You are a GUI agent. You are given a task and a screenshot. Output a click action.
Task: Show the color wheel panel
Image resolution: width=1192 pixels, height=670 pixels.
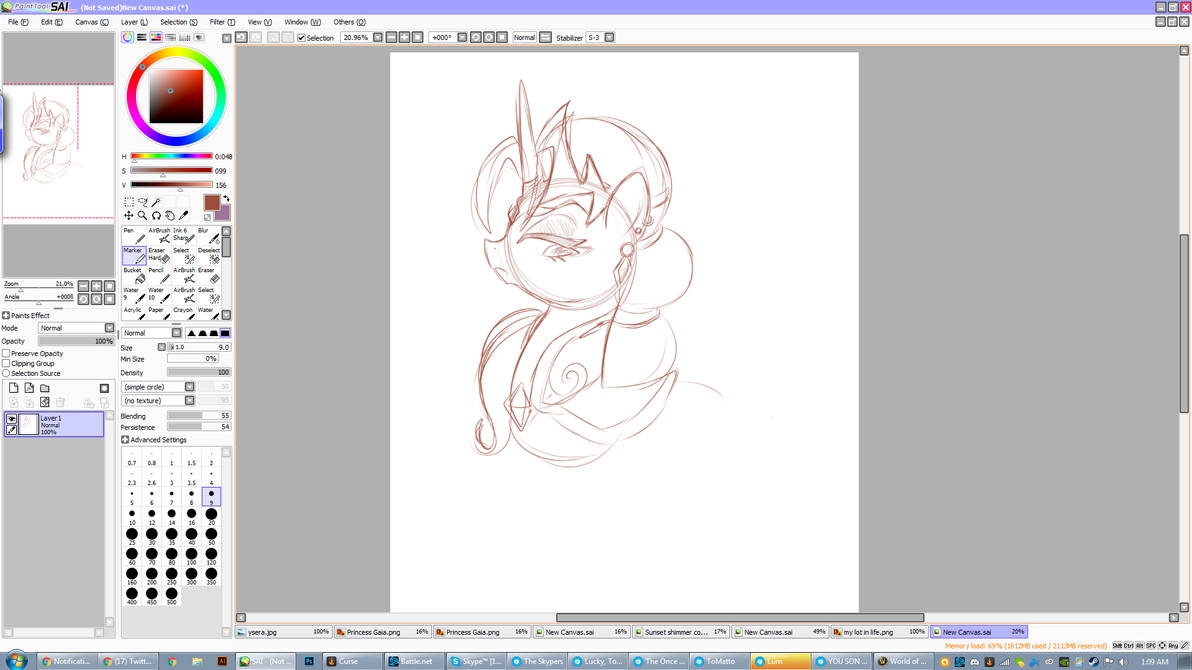[128, 37]
